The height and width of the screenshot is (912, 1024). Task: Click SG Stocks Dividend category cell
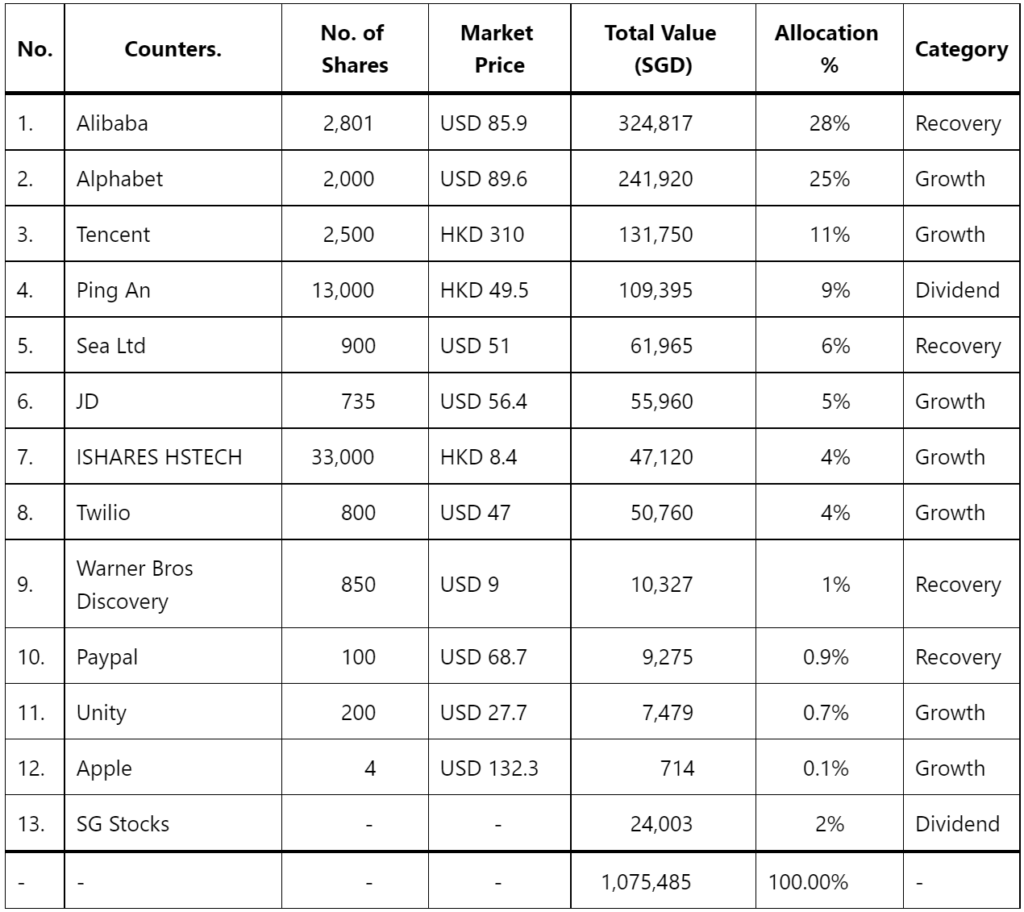pyautogui.click(x=961, y=824)
